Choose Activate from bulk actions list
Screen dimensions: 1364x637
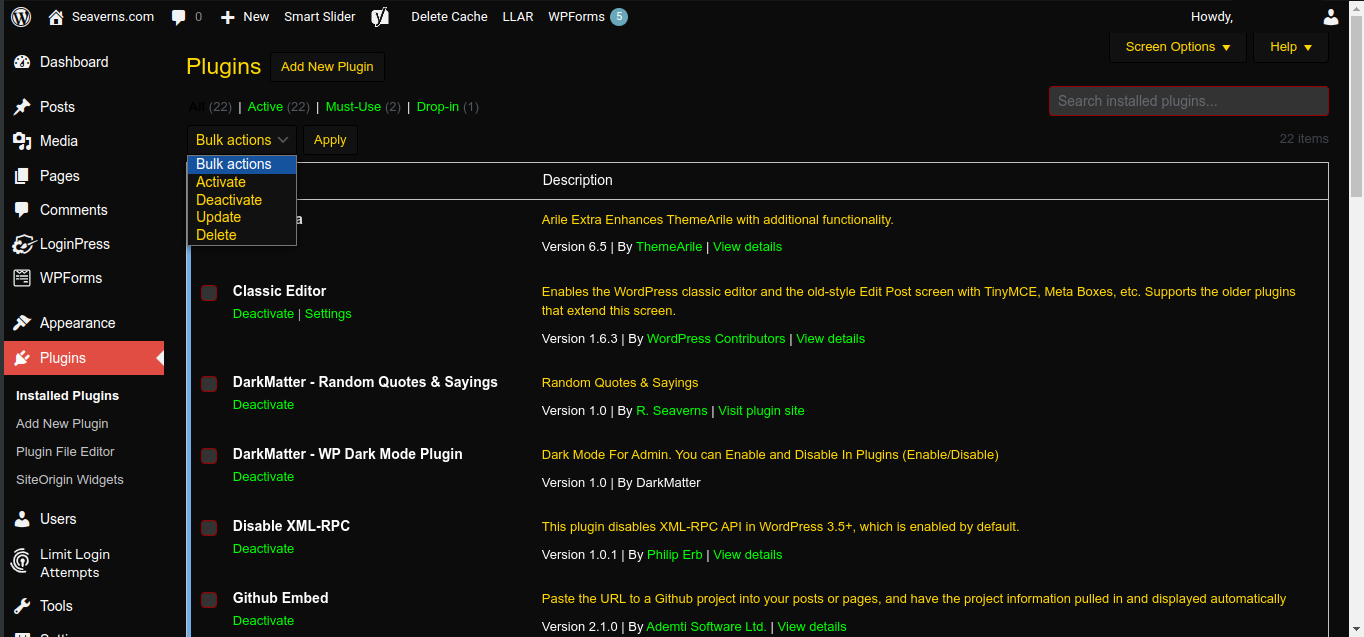click(242, 182)
